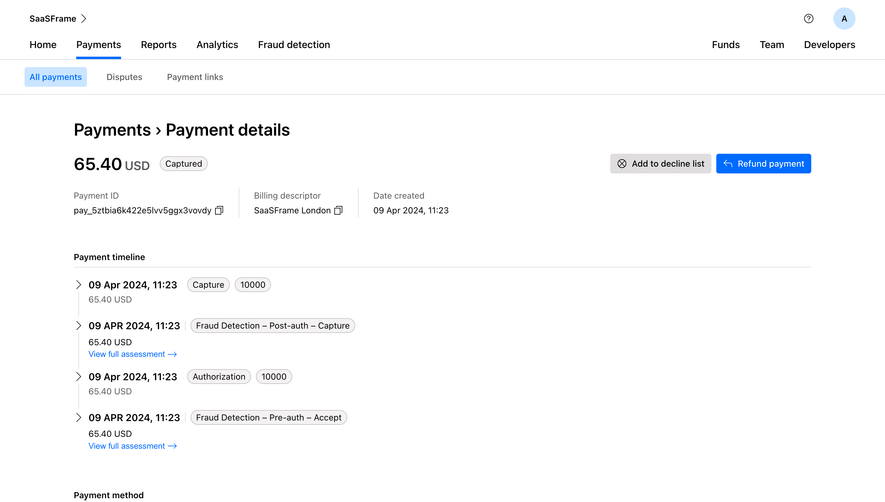Select the All payments sub-tab
Image resolution: width=885 pixels, height=502 pixels.
coord(55,77)
